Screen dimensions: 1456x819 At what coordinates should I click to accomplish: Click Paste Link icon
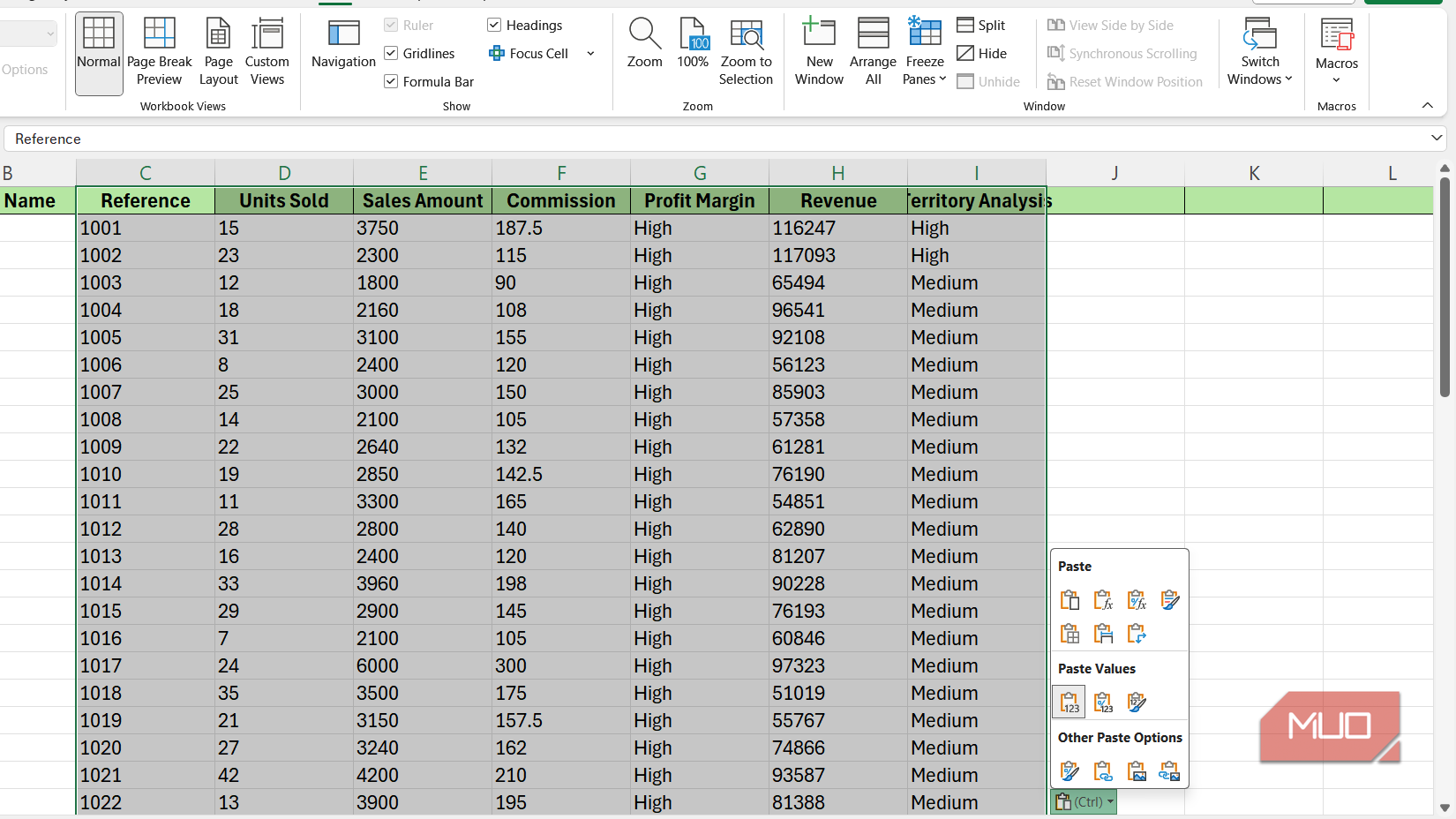coord(1103,771)
